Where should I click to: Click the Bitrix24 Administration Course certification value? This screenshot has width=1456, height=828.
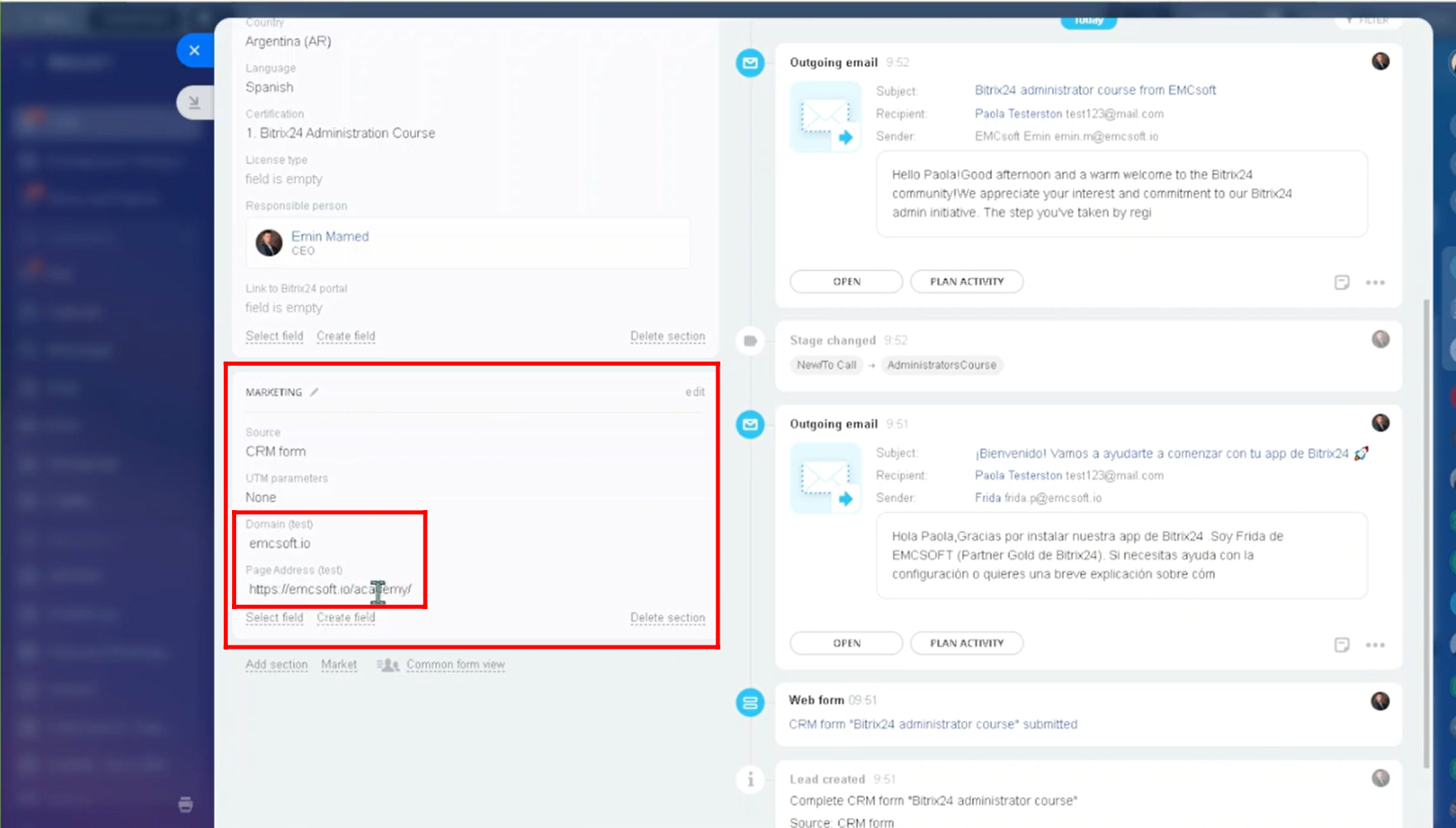coord(341,133)
